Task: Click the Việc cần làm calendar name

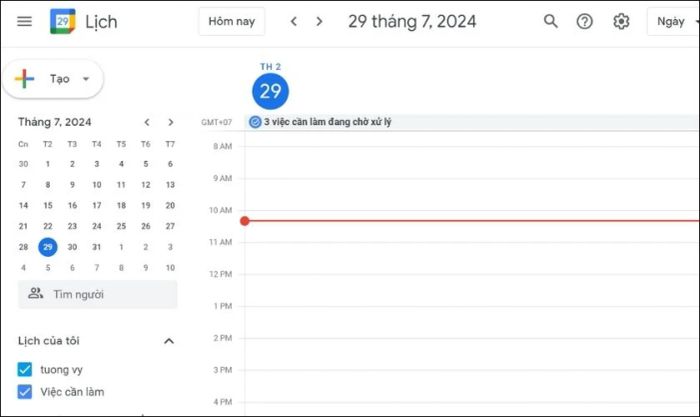Action: [72, 392]
